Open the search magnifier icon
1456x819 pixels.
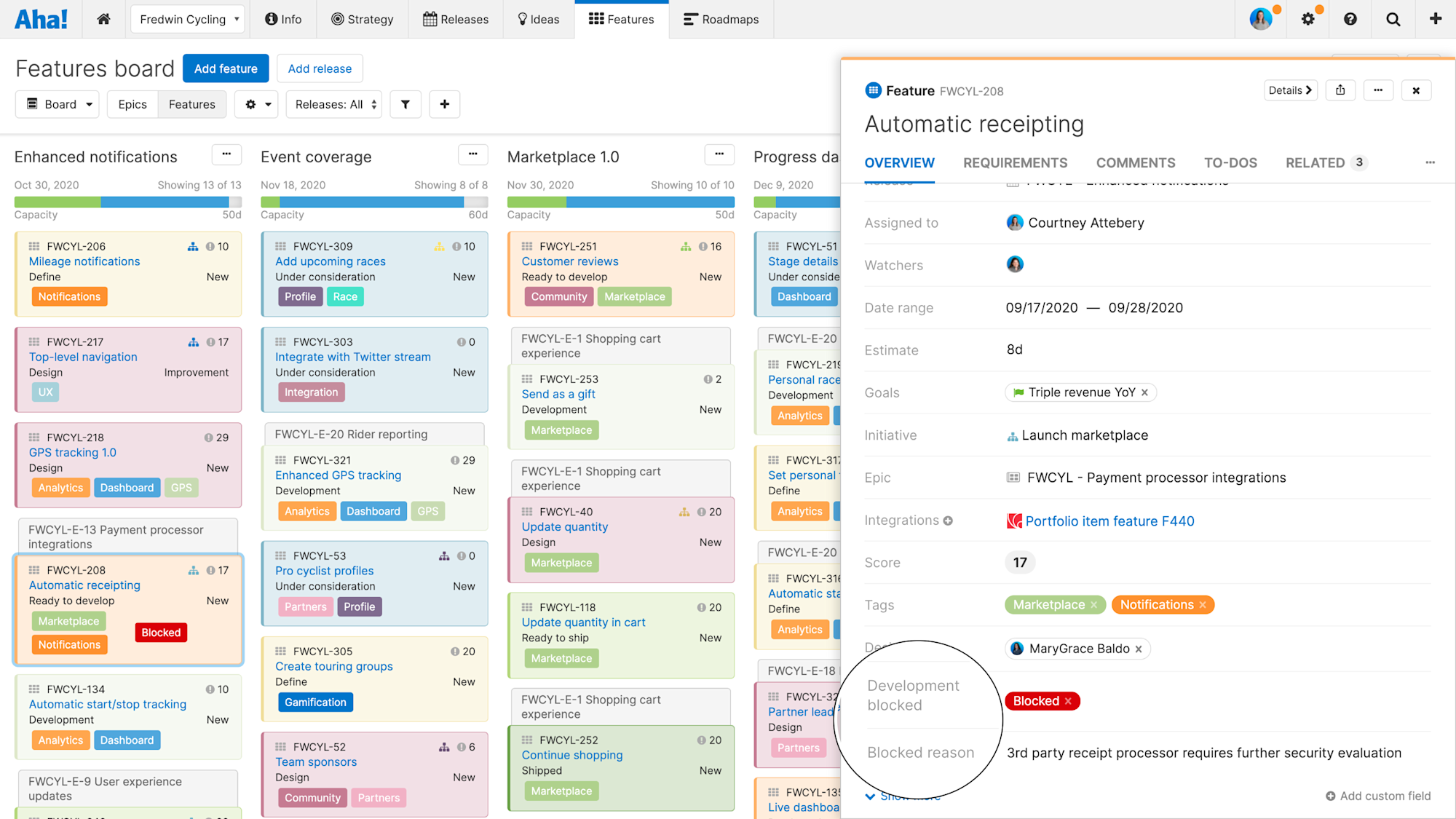tap(1393, 19)
